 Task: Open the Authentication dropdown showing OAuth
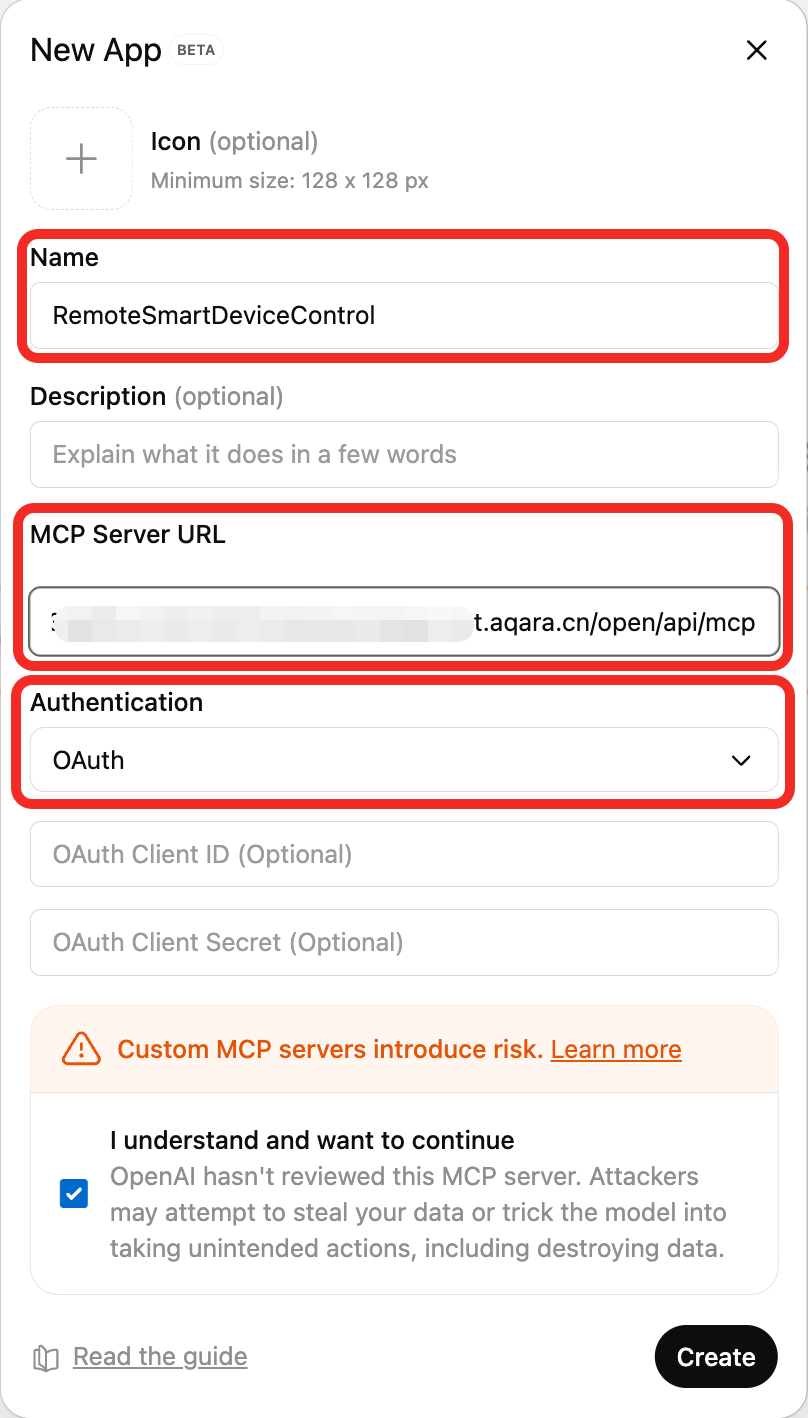404,760
